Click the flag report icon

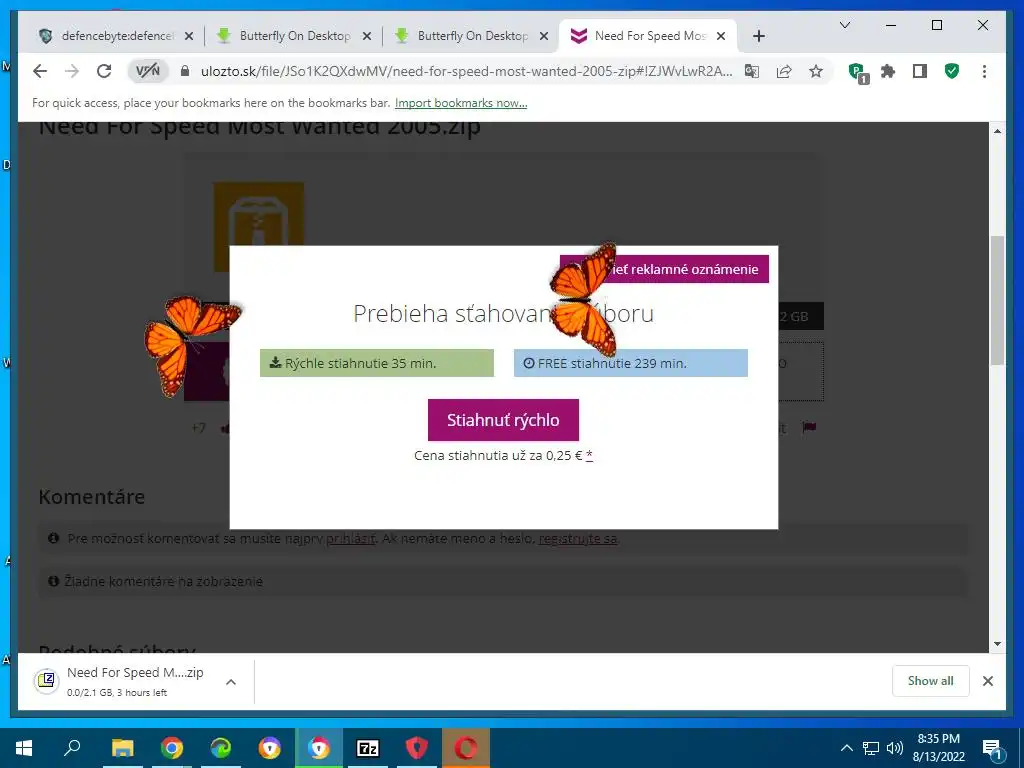pos(809,428)
